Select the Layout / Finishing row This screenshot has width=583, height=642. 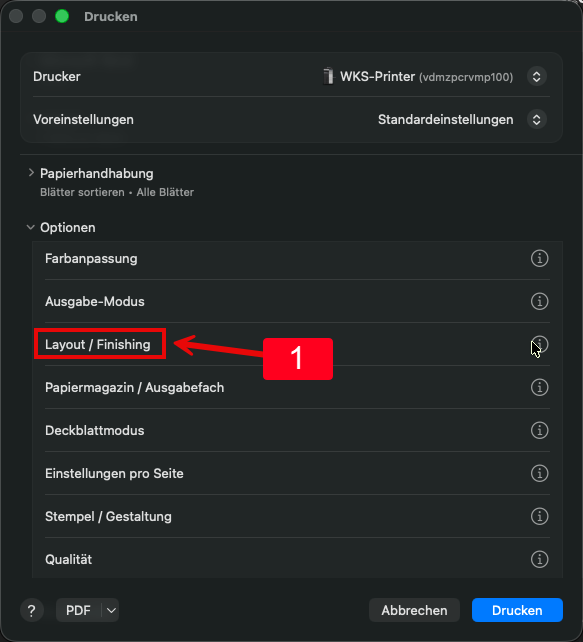[297, 344]
